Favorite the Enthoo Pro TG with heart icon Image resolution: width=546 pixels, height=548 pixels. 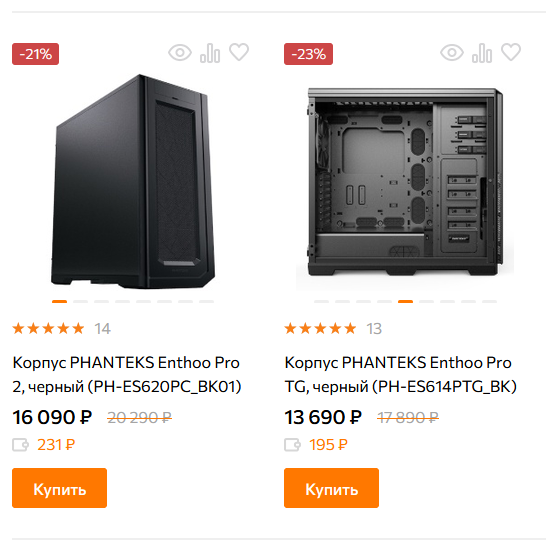(x=511, y=52)
